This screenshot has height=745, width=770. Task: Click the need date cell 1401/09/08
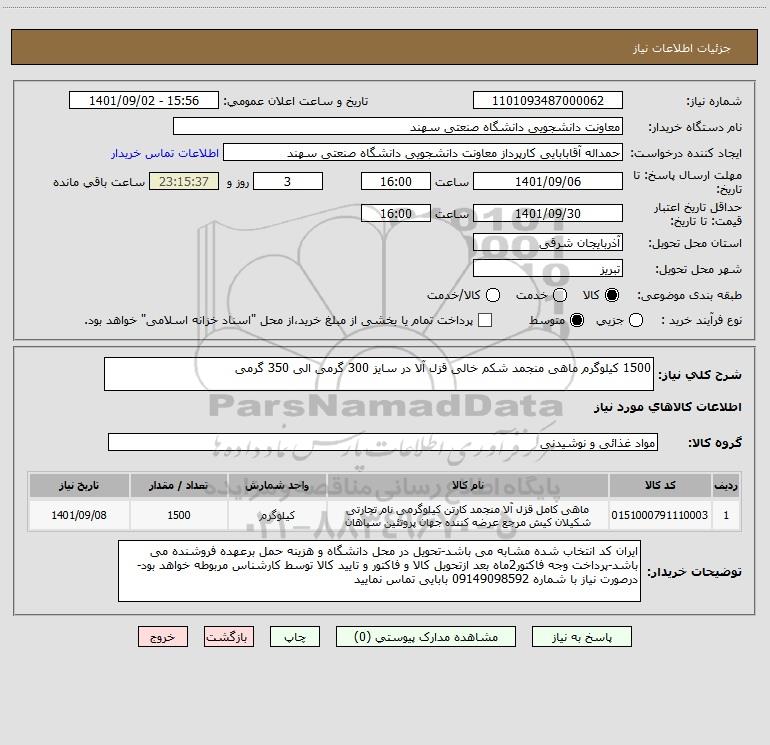point(79,515)
